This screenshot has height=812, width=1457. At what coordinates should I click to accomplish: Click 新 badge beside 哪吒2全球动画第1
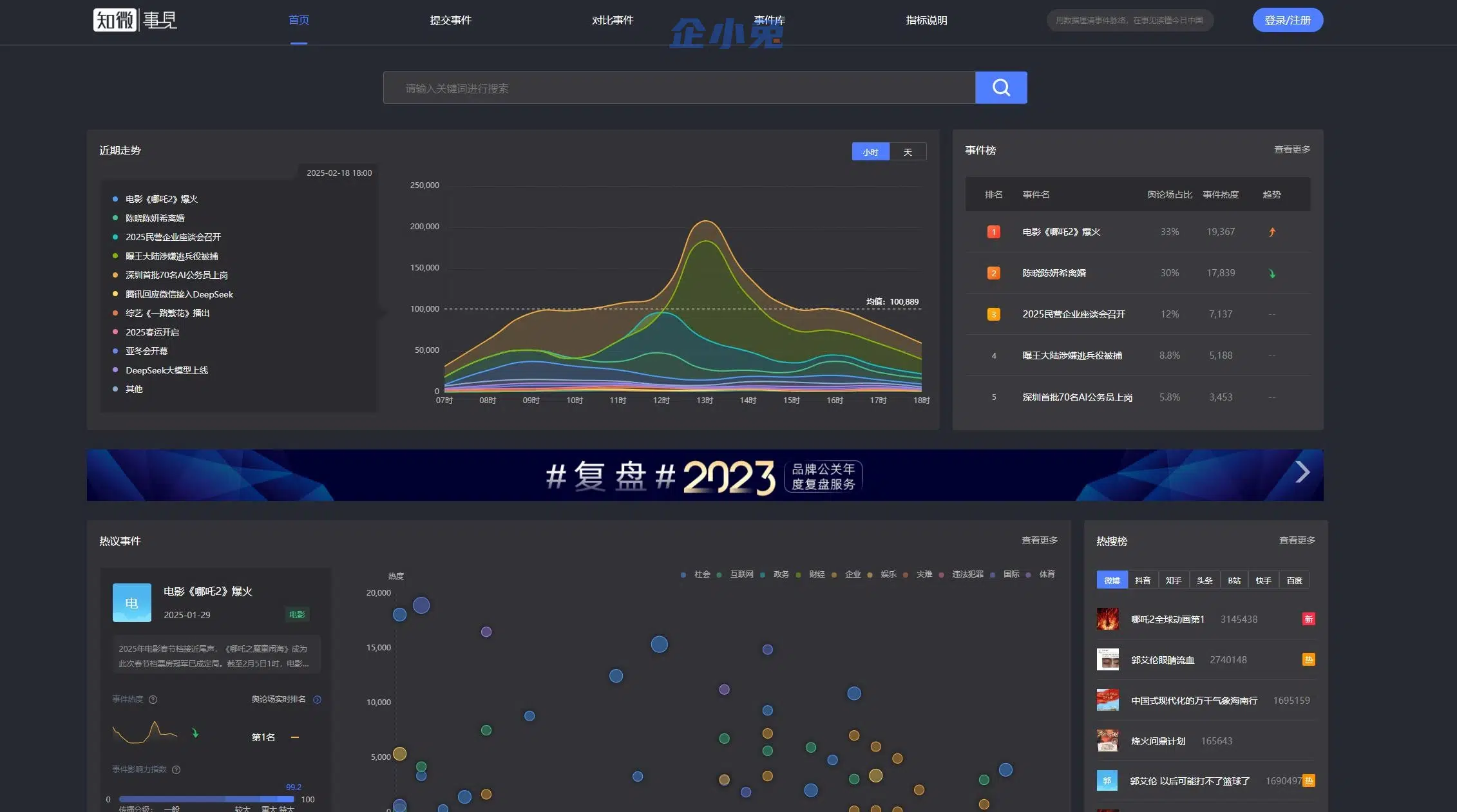[1309, 619]
